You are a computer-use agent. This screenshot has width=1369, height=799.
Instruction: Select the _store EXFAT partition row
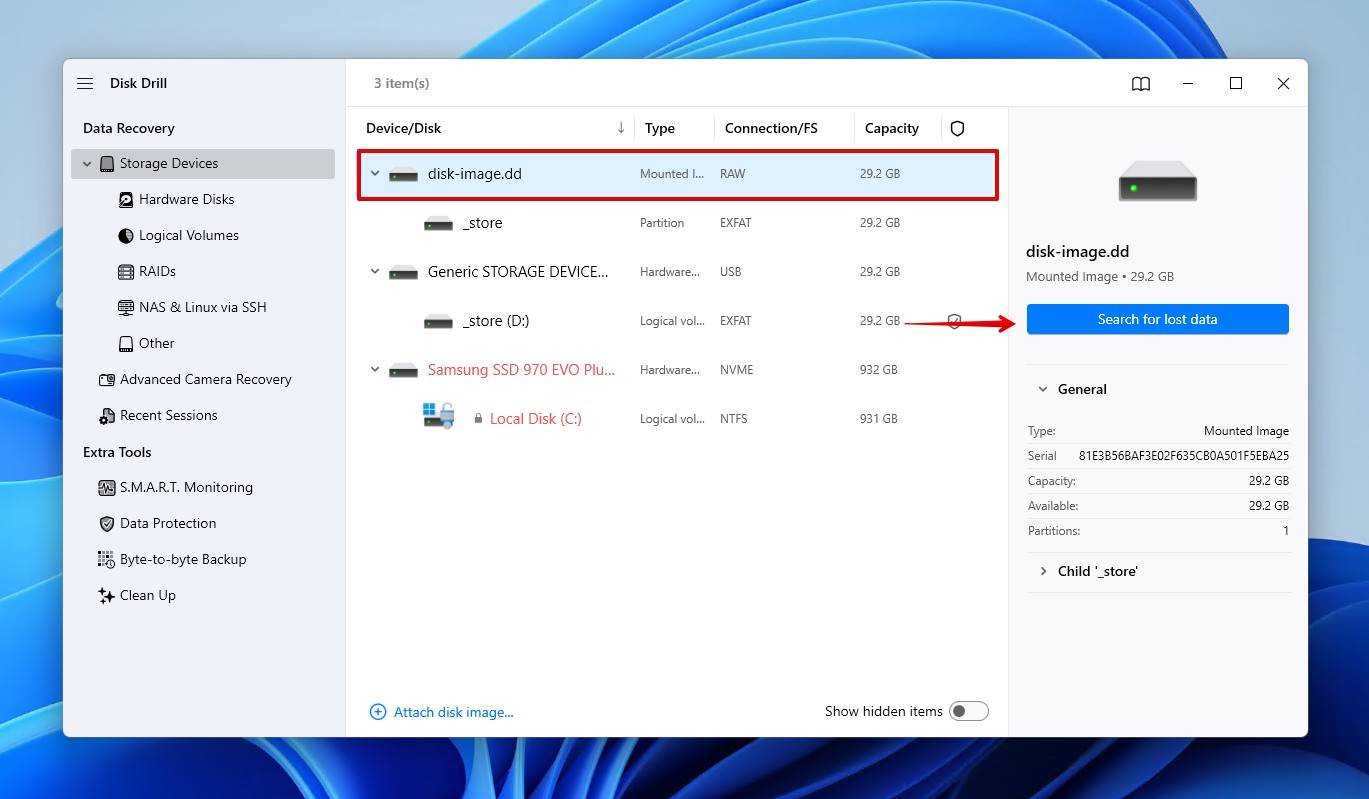(677, 223)
